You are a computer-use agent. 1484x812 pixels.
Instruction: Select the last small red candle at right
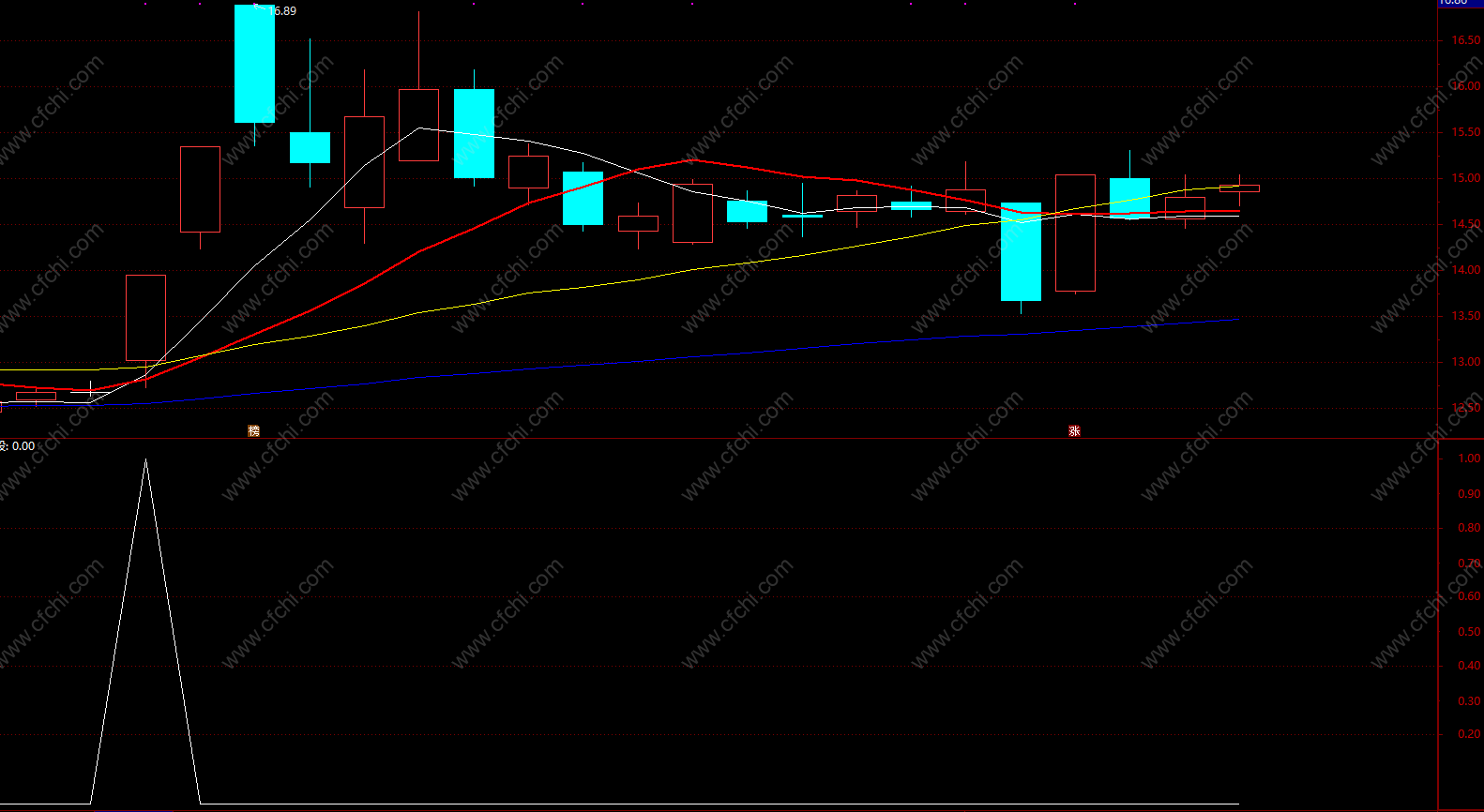coord(1239,188)
